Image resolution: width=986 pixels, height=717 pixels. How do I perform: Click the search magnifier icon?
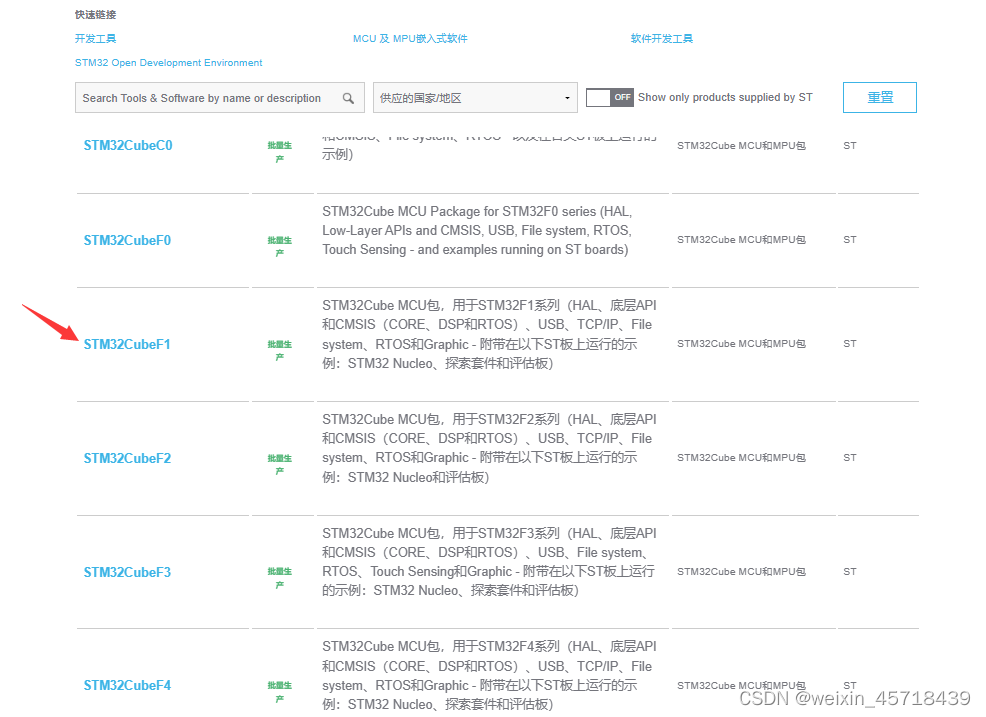[348, 98]
